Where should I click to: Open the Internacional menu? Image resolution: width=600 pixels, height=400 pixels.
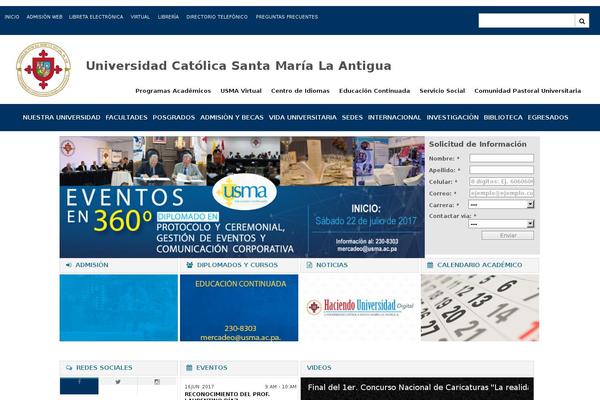(x=394, y=118)
